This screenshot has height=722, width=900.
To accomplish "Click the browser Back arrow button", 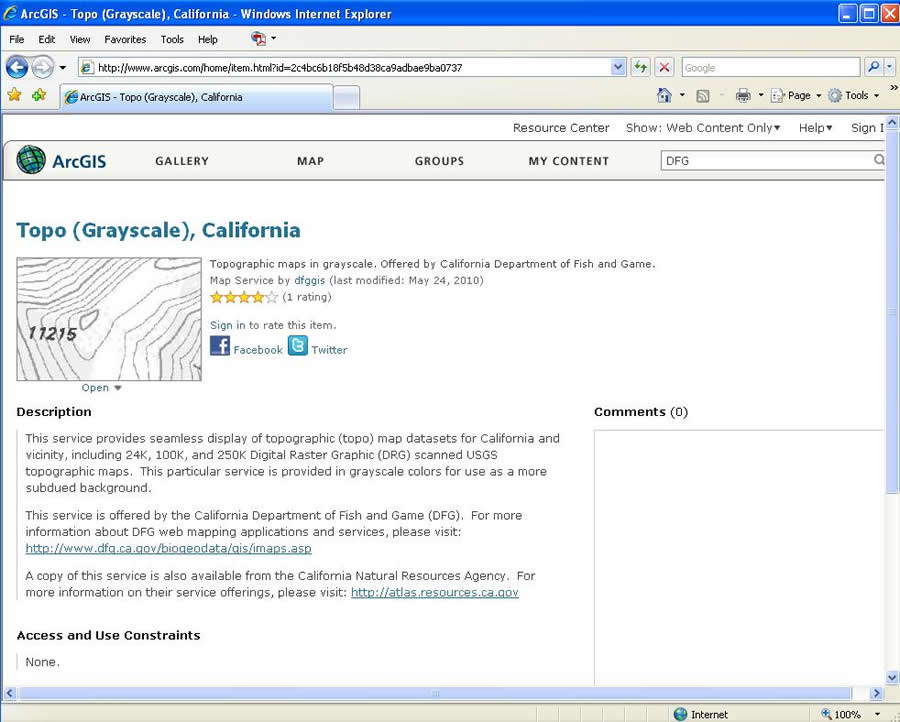I will pyautogui.click(x=17, y=68).
